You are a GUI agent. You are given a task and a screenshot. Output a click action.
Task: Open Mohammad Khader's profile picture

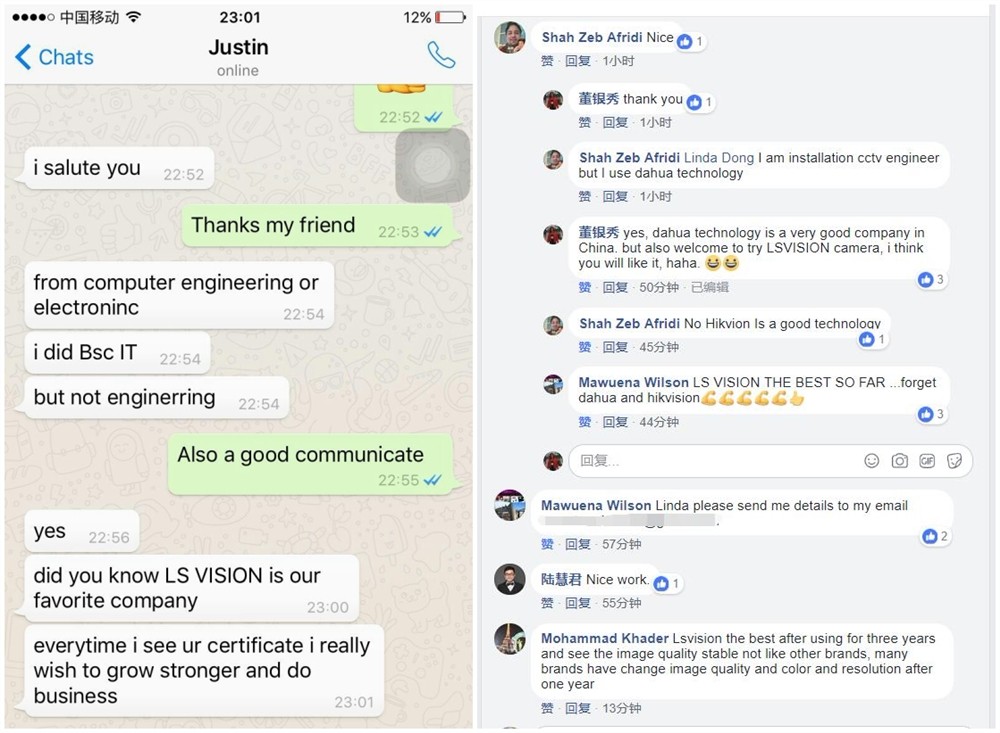click(x=510, y=639)
